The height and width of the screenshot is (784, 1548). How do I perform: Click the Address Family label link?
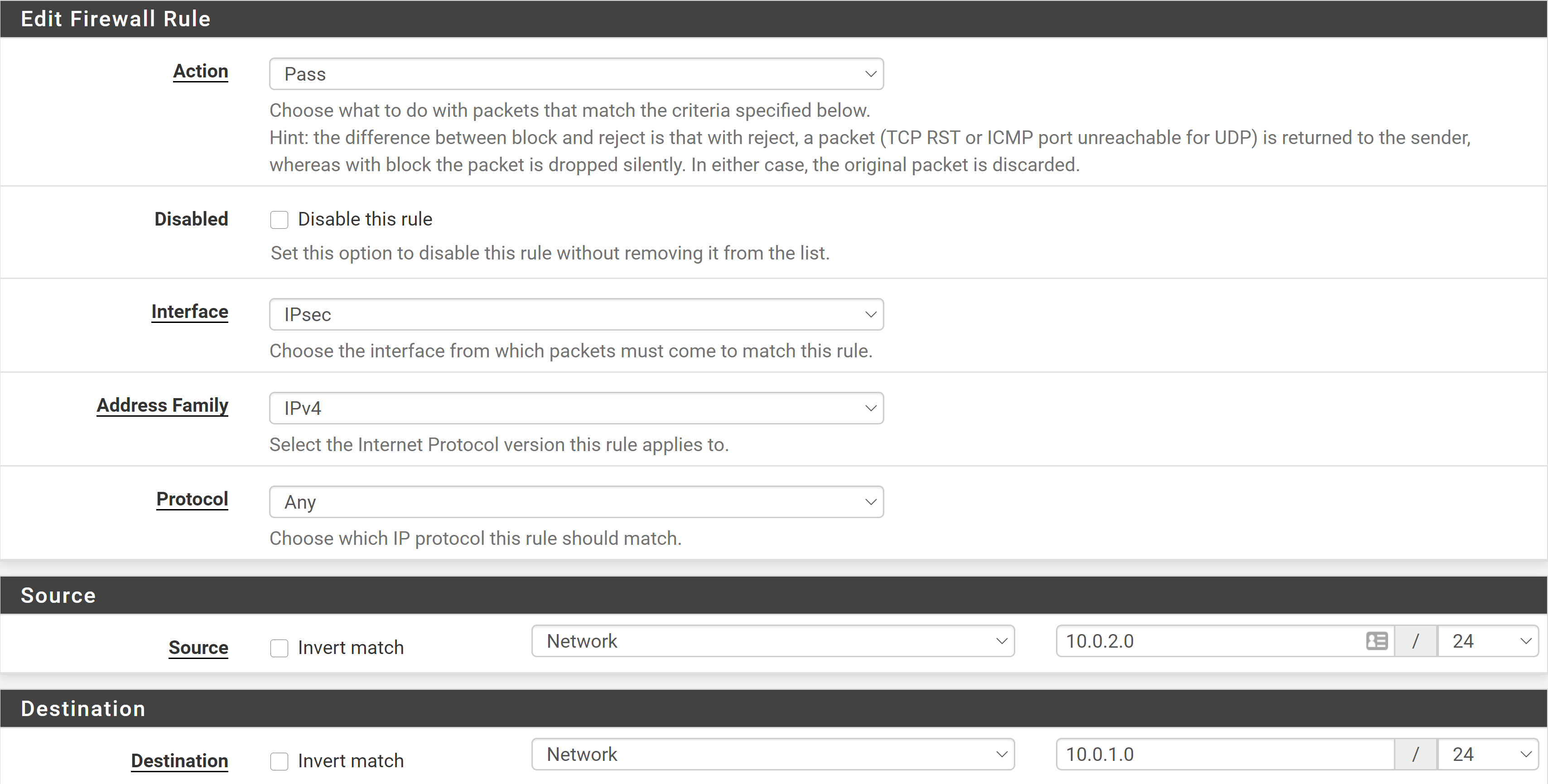pos(162,405)
